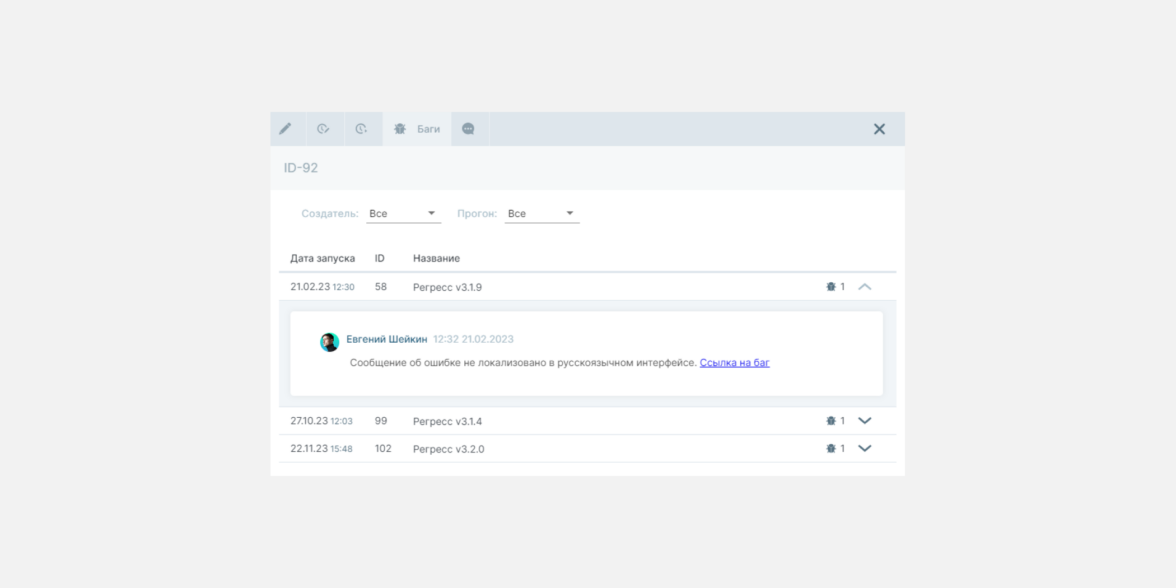Expand the Регресс v3.2.0 row

pos(865,449)
